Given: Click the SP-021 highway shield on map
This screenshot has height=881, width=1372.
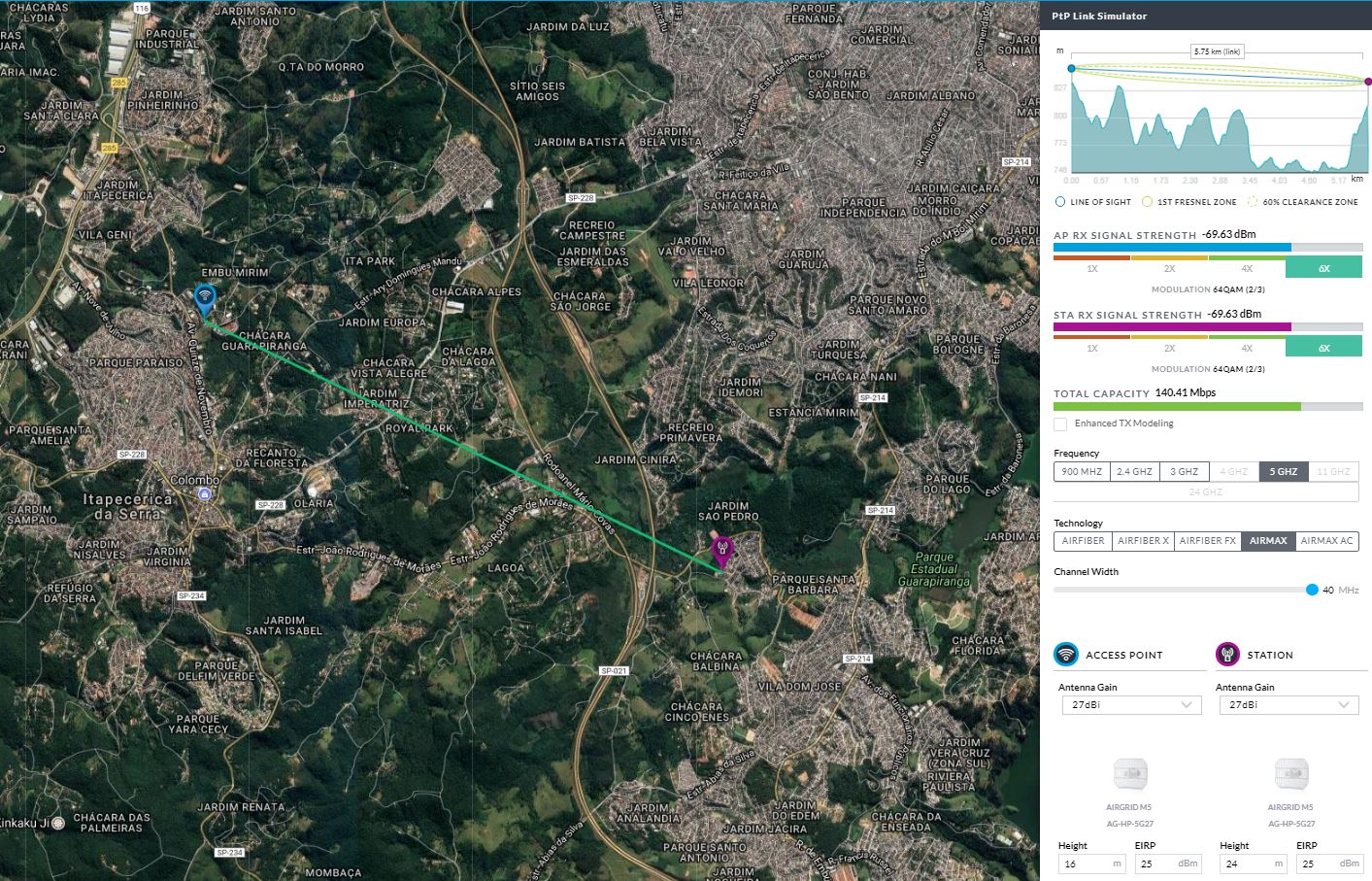Looking at the screenshot, I should click(x=614, y=671).
